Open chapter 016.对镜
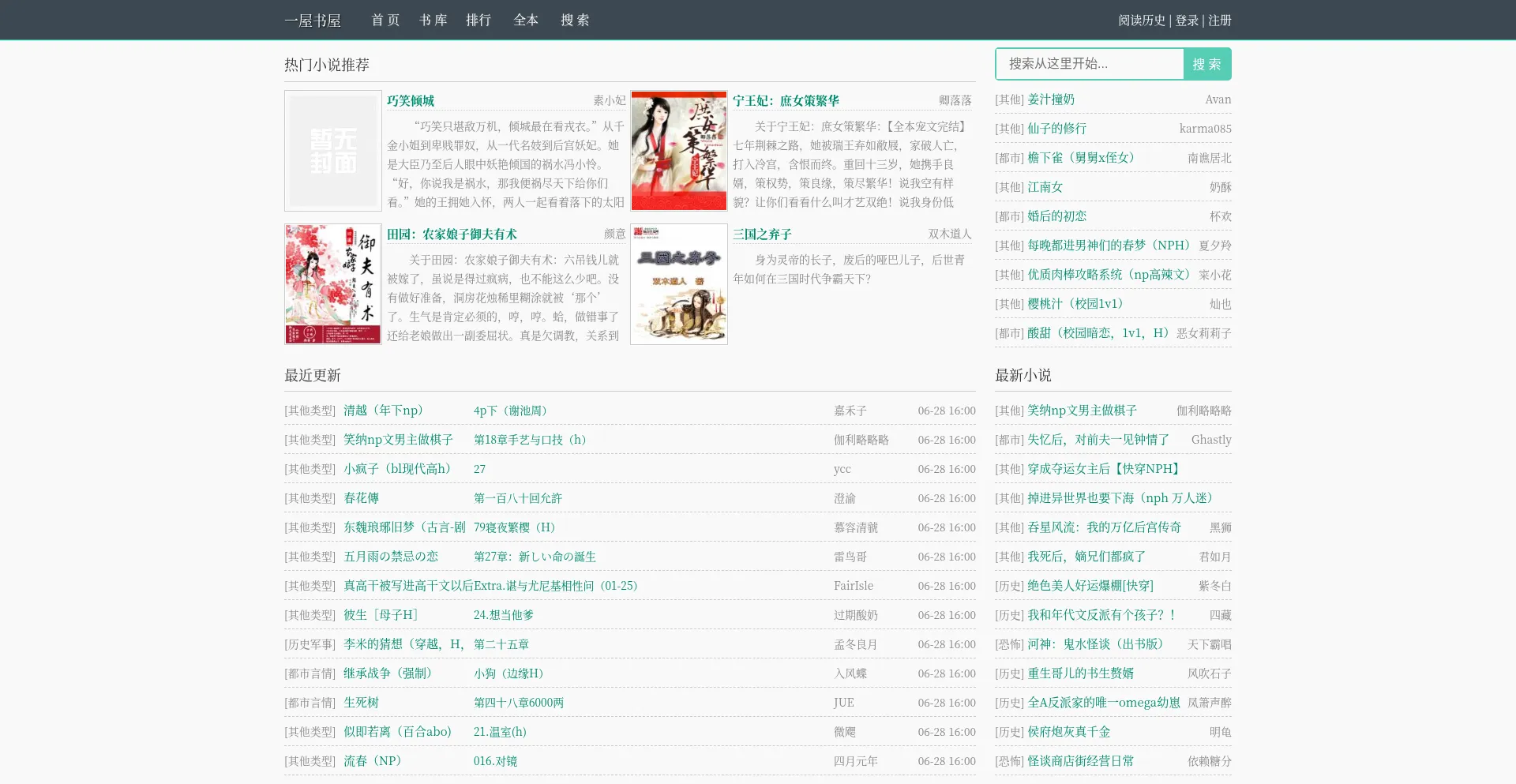 (495, 761)
